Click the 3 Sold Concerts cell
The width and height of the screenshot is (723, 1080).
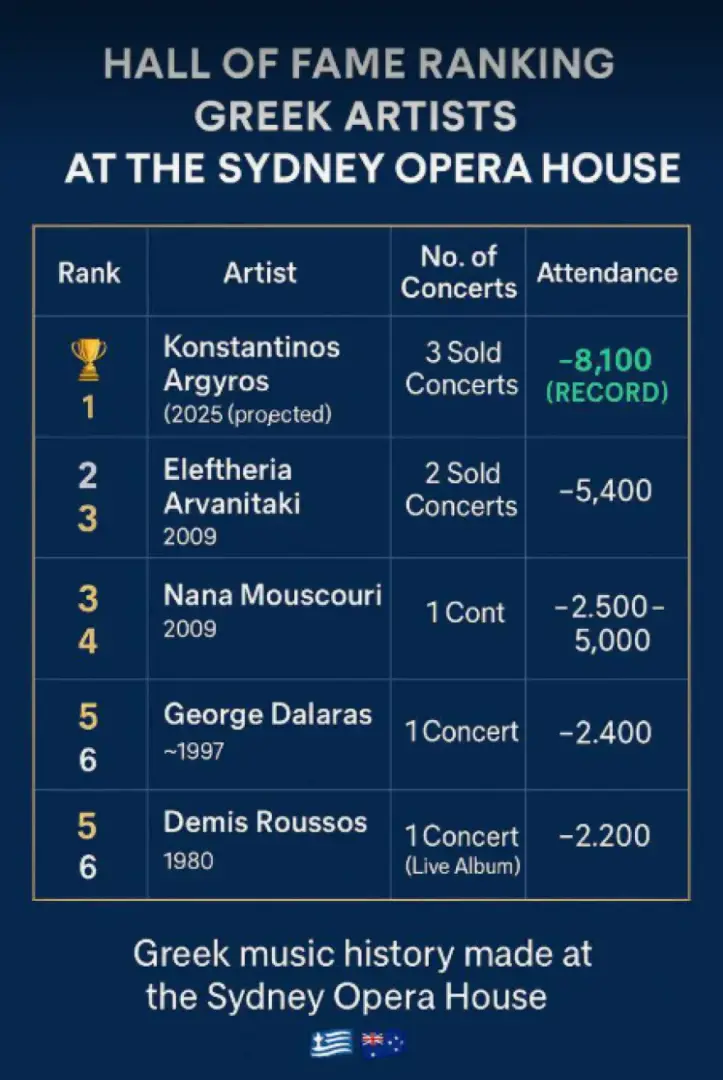[x=461, y=368]
